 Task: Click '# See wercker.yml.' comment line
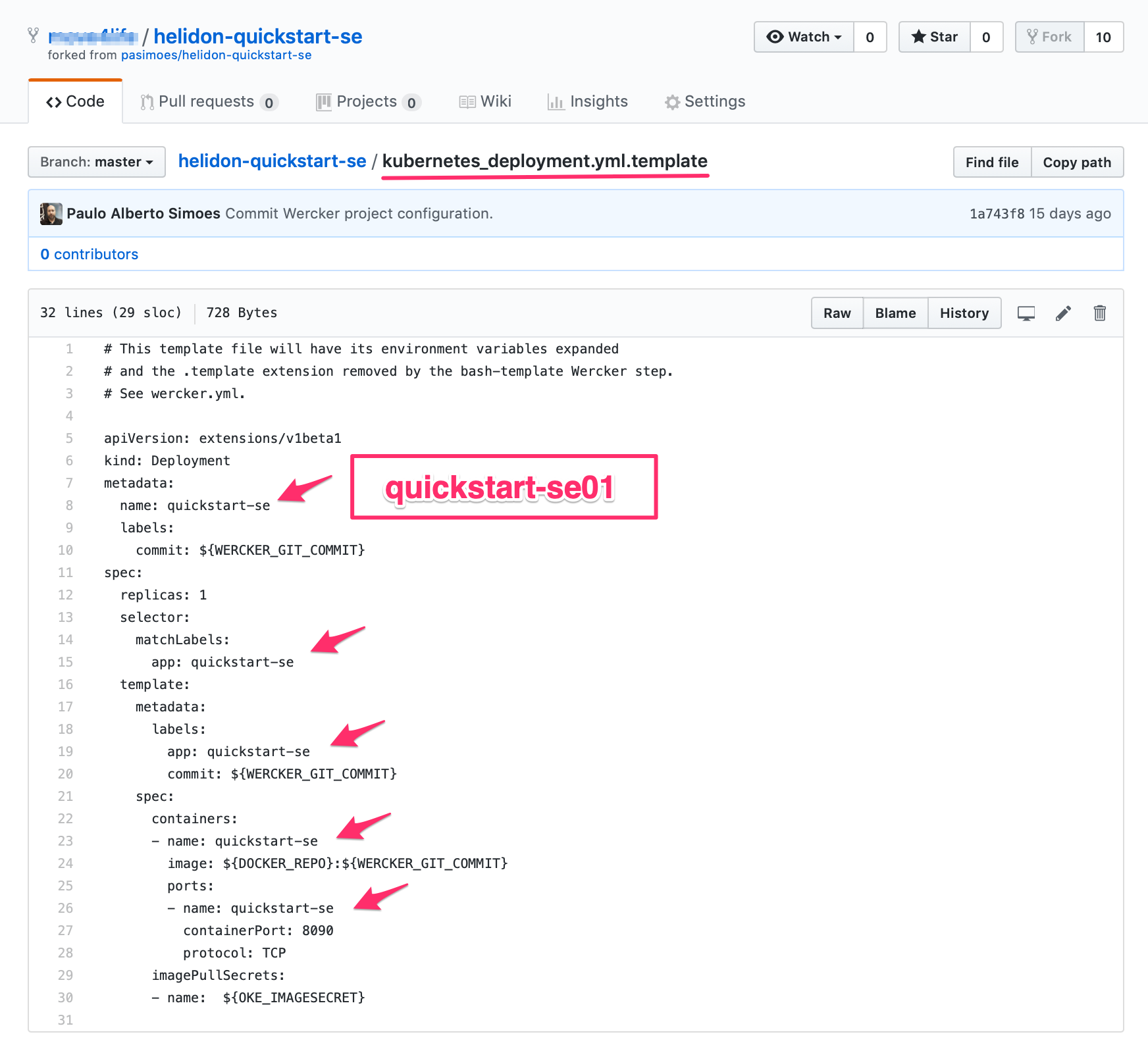174,394
